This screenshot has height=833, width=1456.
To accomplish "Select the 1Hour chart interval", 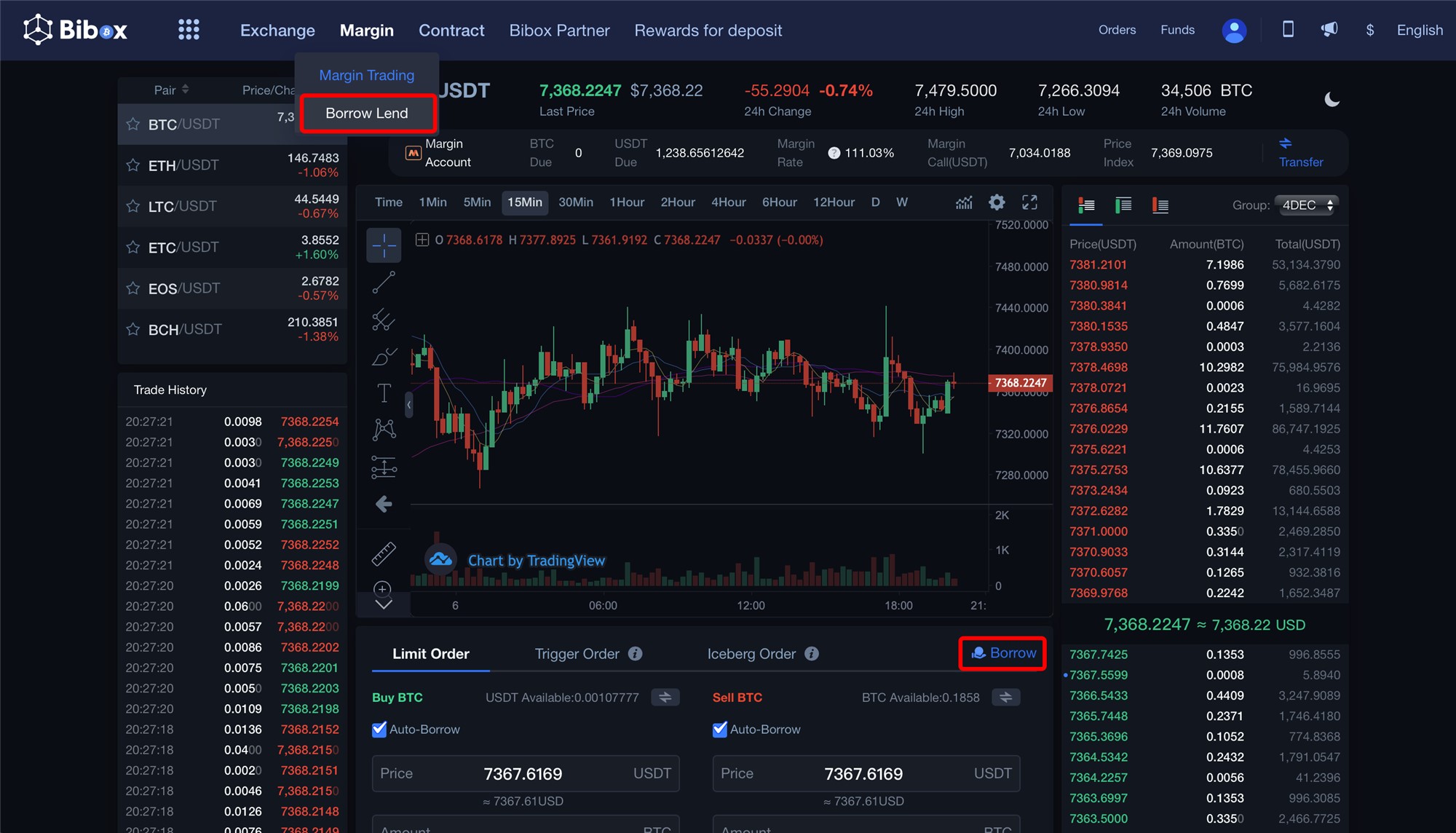I will 627,202.
